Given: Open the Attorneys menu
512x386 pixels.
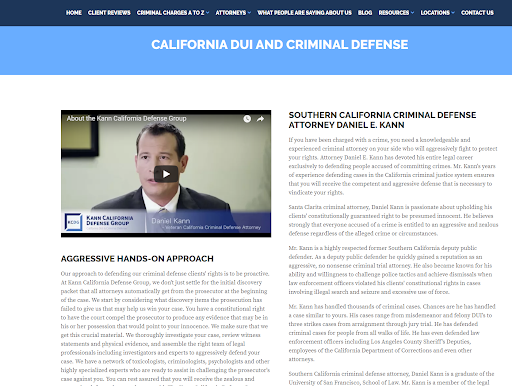Looking at the screenshot, I should point(231,13).
